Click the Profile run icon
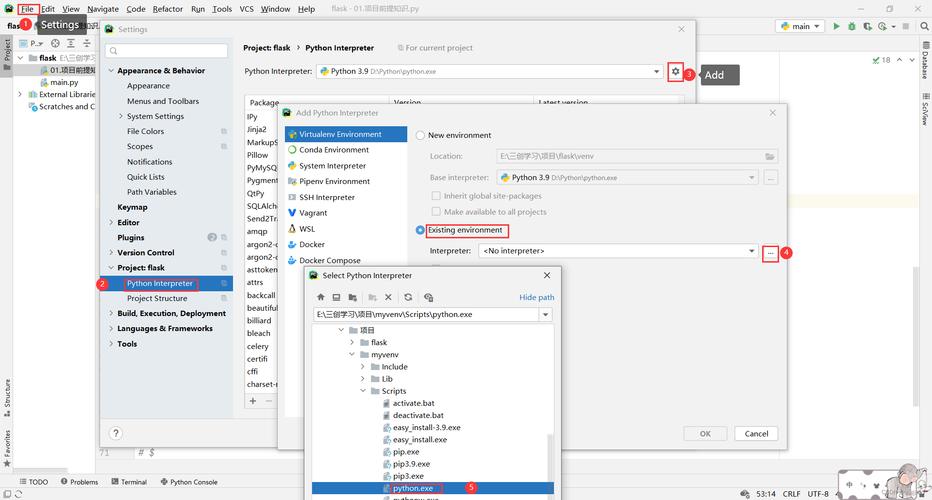932x500 pixels. pos(883,26)
